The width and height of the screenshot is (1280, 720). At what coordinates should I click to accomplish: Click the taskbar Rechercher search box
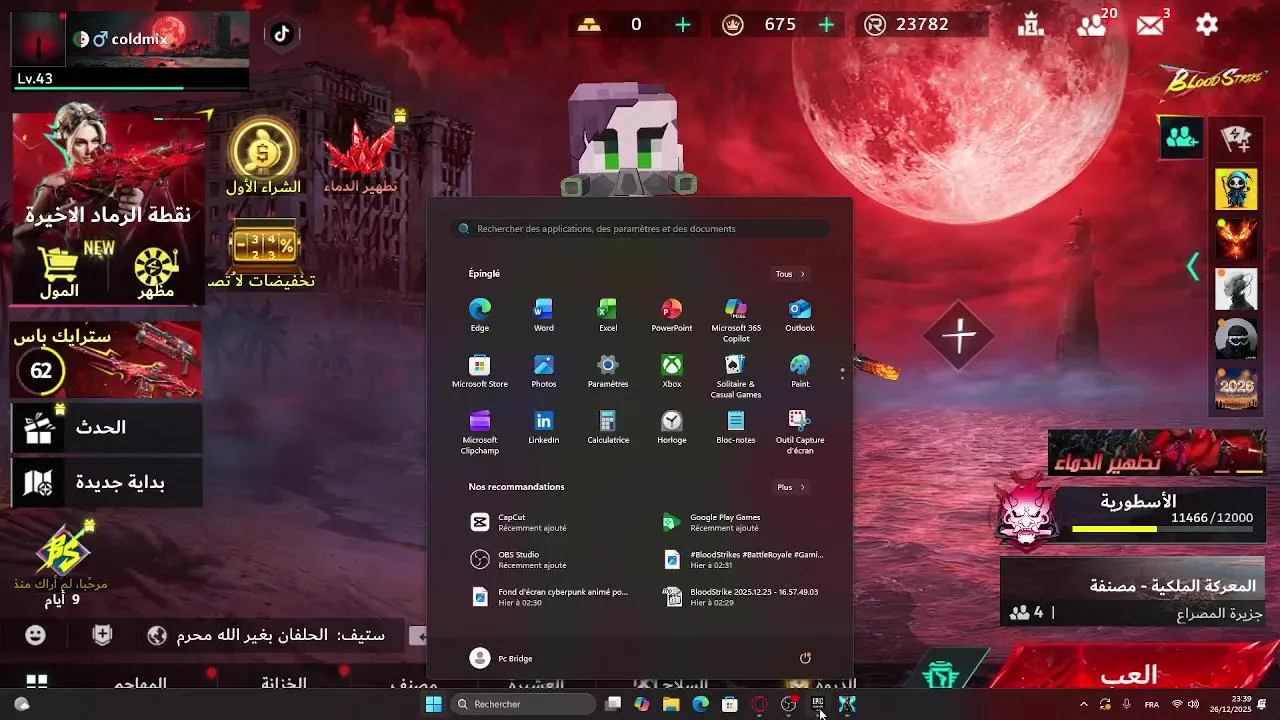pyautogui.click(x=523, y=704)
